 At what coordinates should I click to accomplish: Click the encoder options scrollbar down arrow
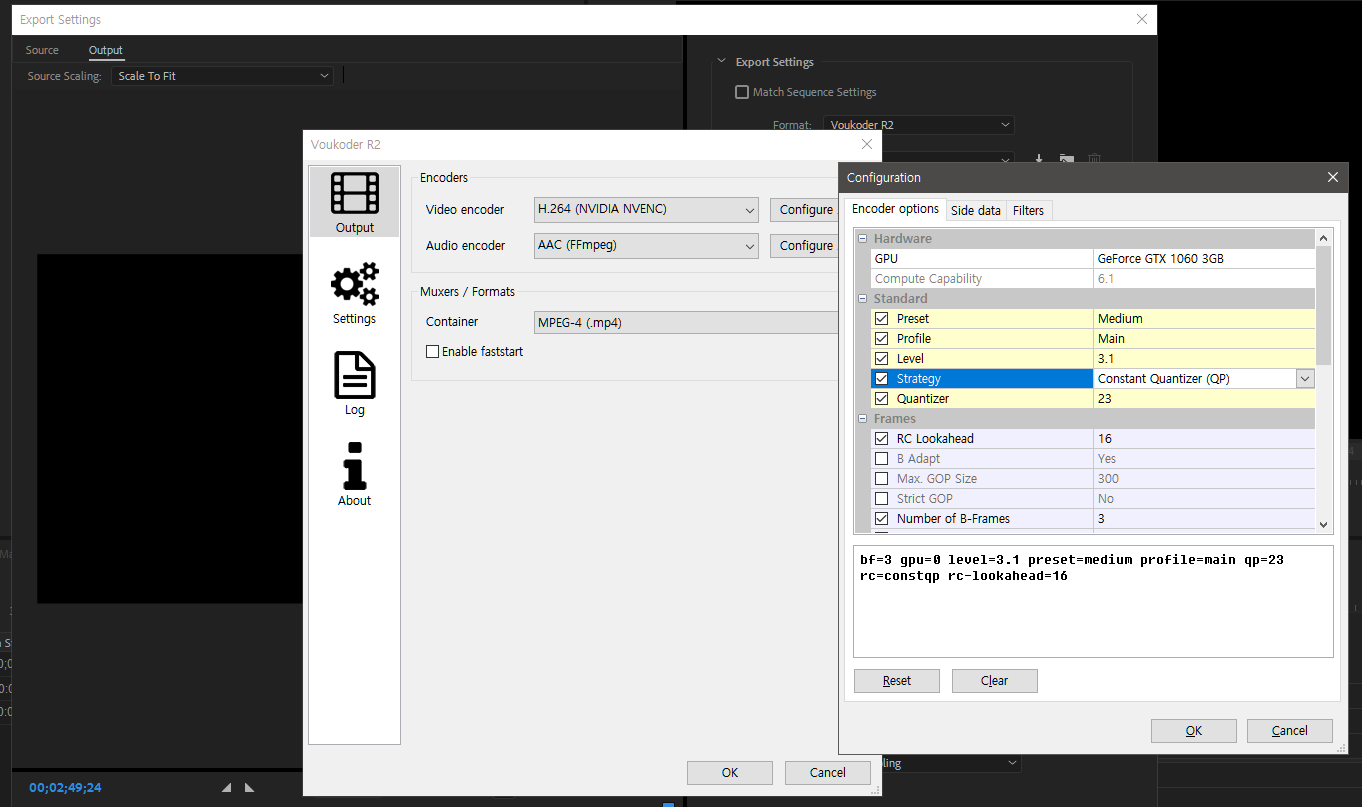tap(1324, 524)
